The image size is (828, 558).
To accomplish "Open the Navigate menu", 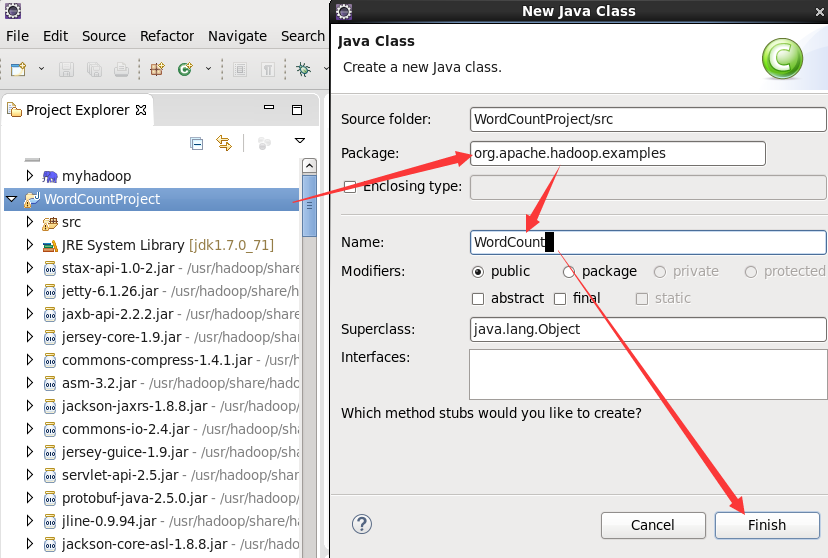I will tap(237, 36).
